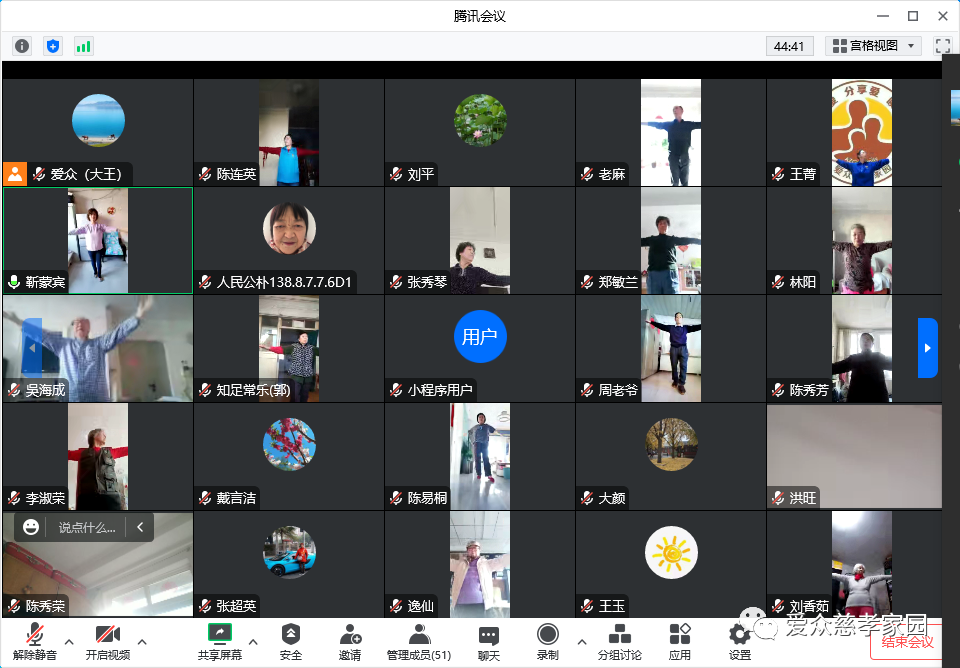The width and height of the screenshot is (960, 668).
Task: Click 管理成员(51) to manage members
Action: 419,641
